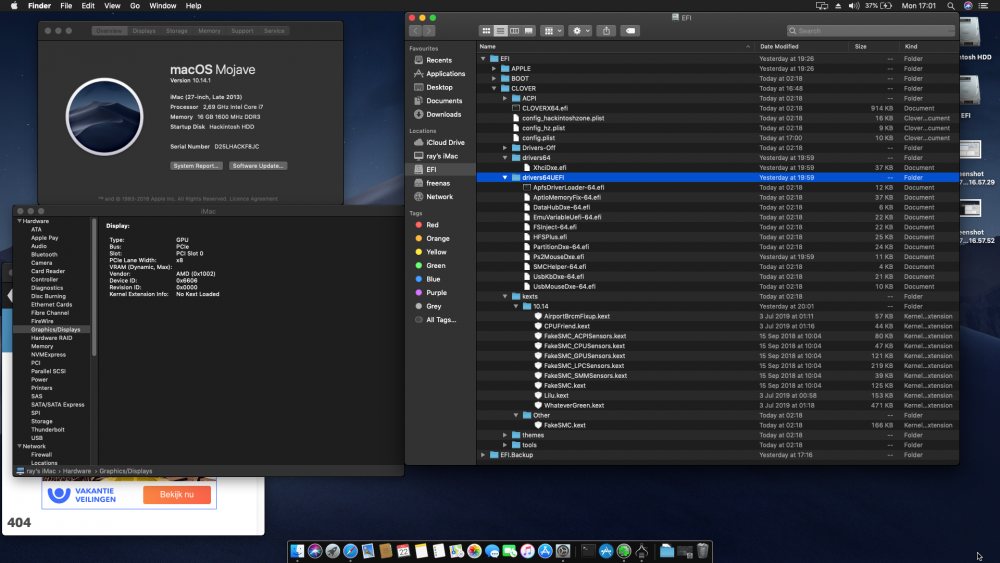Click the Software Update… button

point(258,166)
